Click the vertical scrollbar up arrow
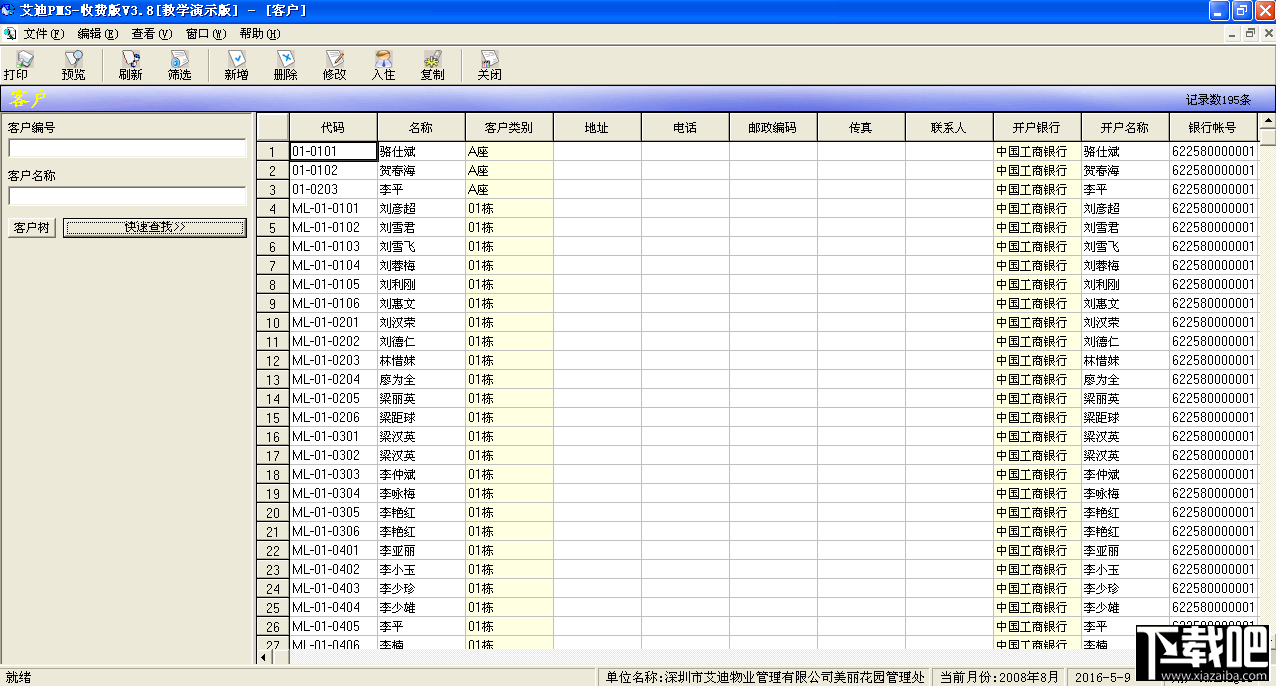This screenshot has height=686, width=1276. point(1267,122)
